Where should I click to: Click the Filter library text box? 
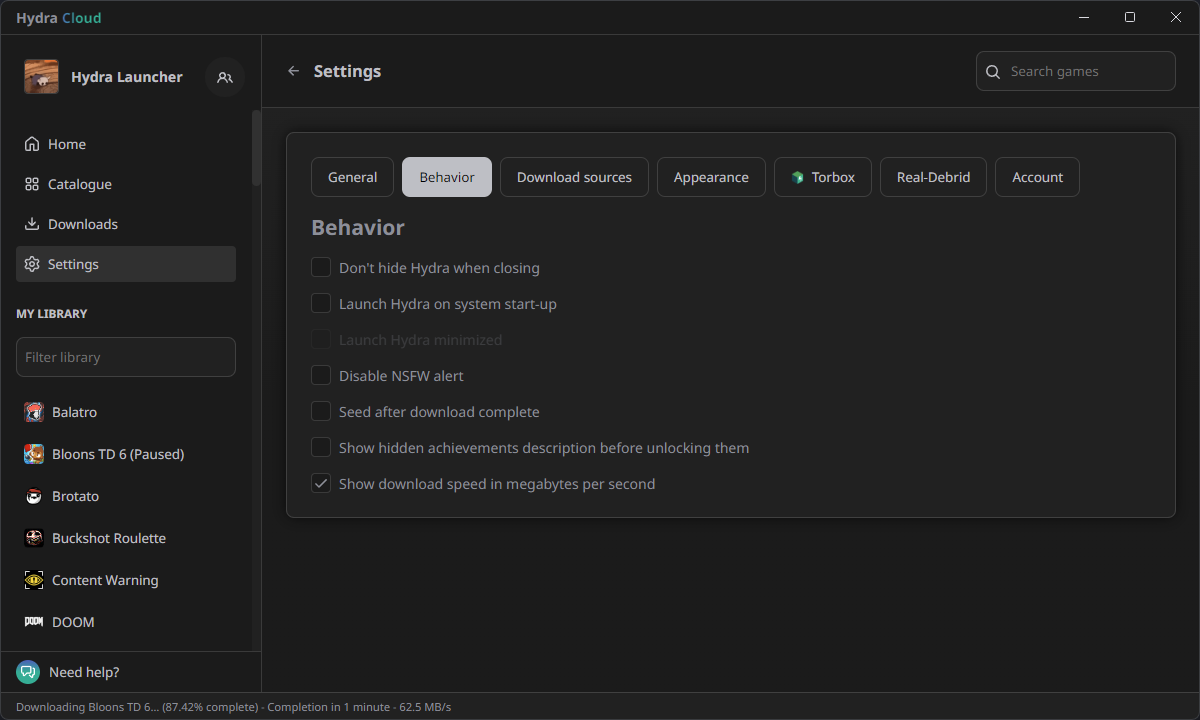(126, 357)
